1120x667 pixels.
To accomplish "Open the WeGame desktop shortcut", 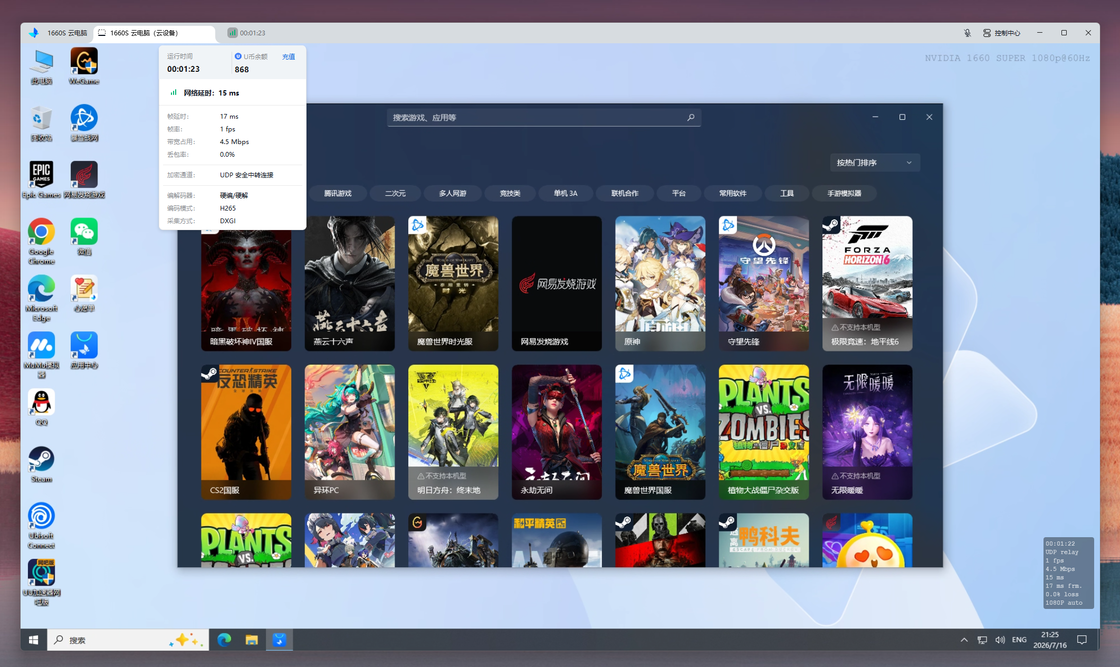I will (84, 66).
